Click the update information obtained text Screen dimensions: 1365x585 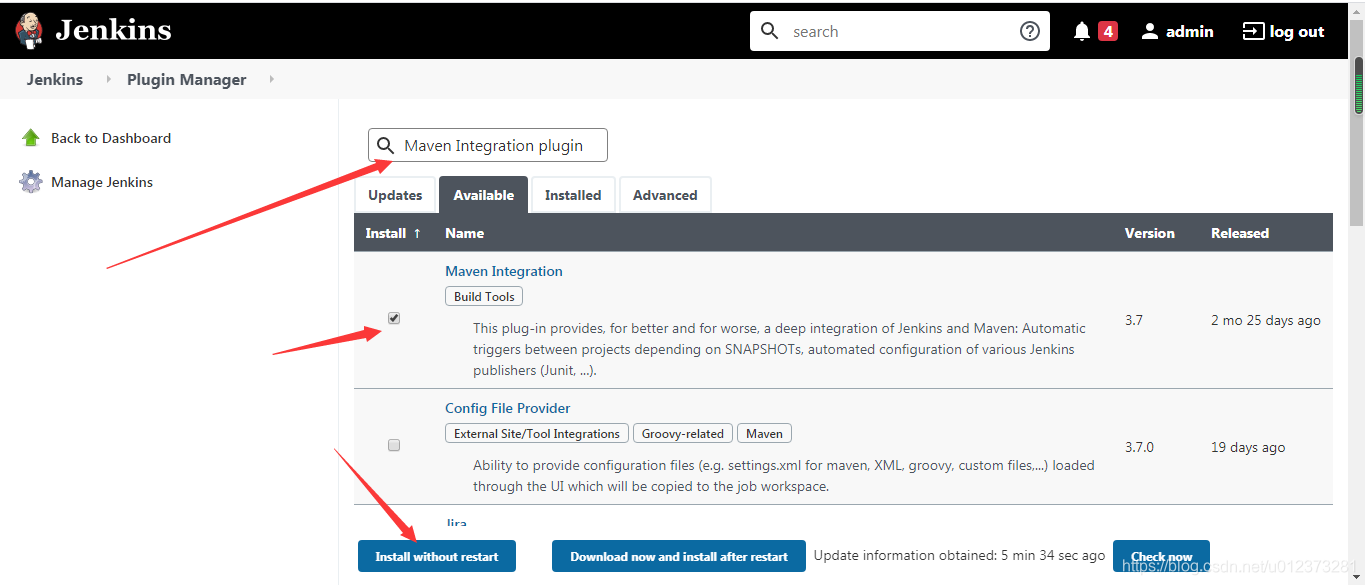(959, 555)
